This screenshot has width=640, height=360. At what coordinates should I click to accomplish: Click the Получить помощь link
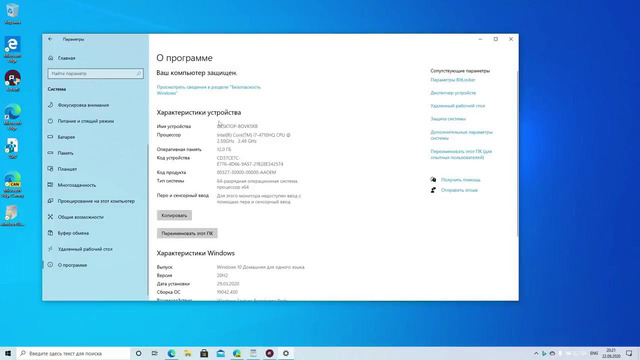click(x=460, y=180)
